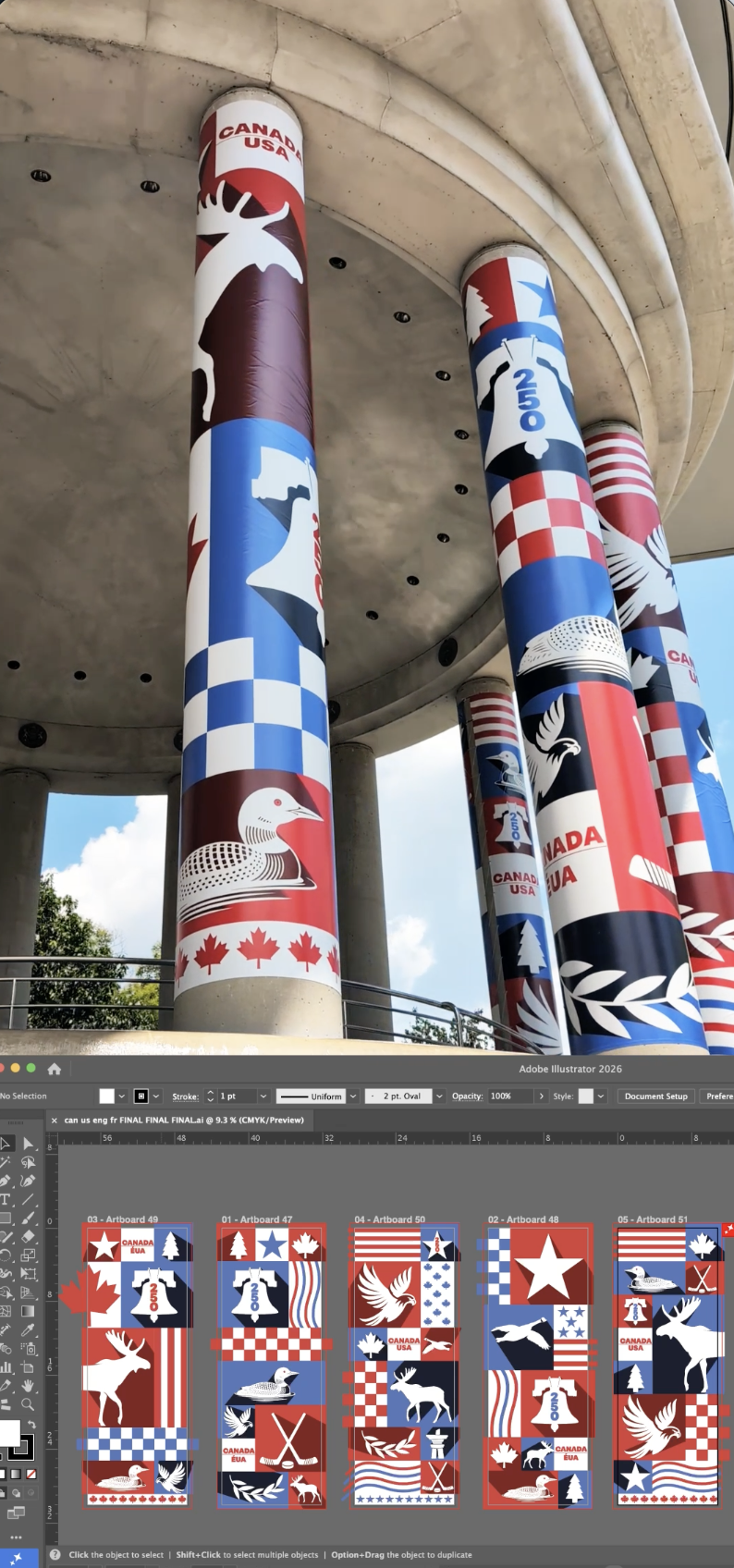This screenshot has height=1568, width=734.
Task: Select the Zoom tool
Action: tap(28, 1404)
